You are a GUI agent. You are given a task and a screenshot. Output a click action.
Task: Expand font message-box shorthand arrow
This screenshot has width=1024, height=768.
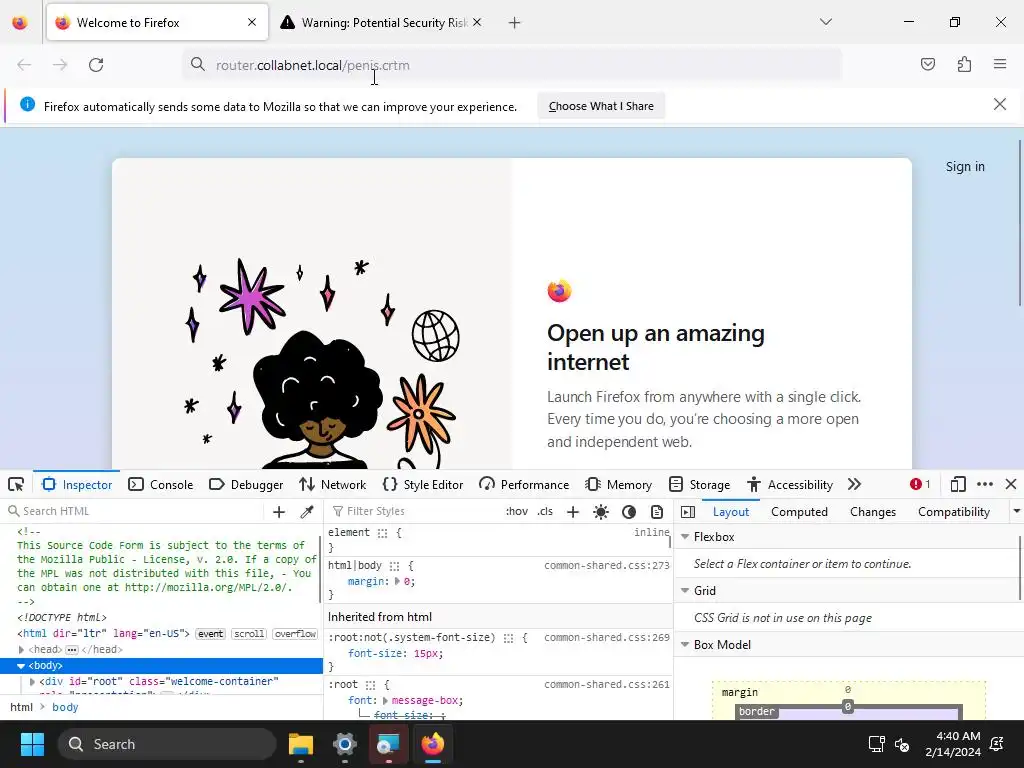pyautogui.click(x=385, y=700)
